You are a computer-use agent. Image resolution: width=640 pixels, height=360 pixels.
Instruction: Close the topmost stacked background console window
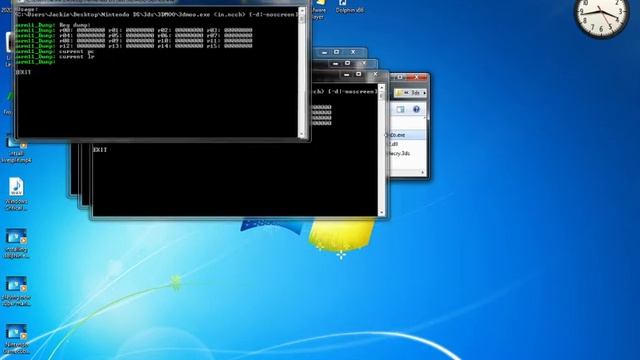(x=353, y=52)
